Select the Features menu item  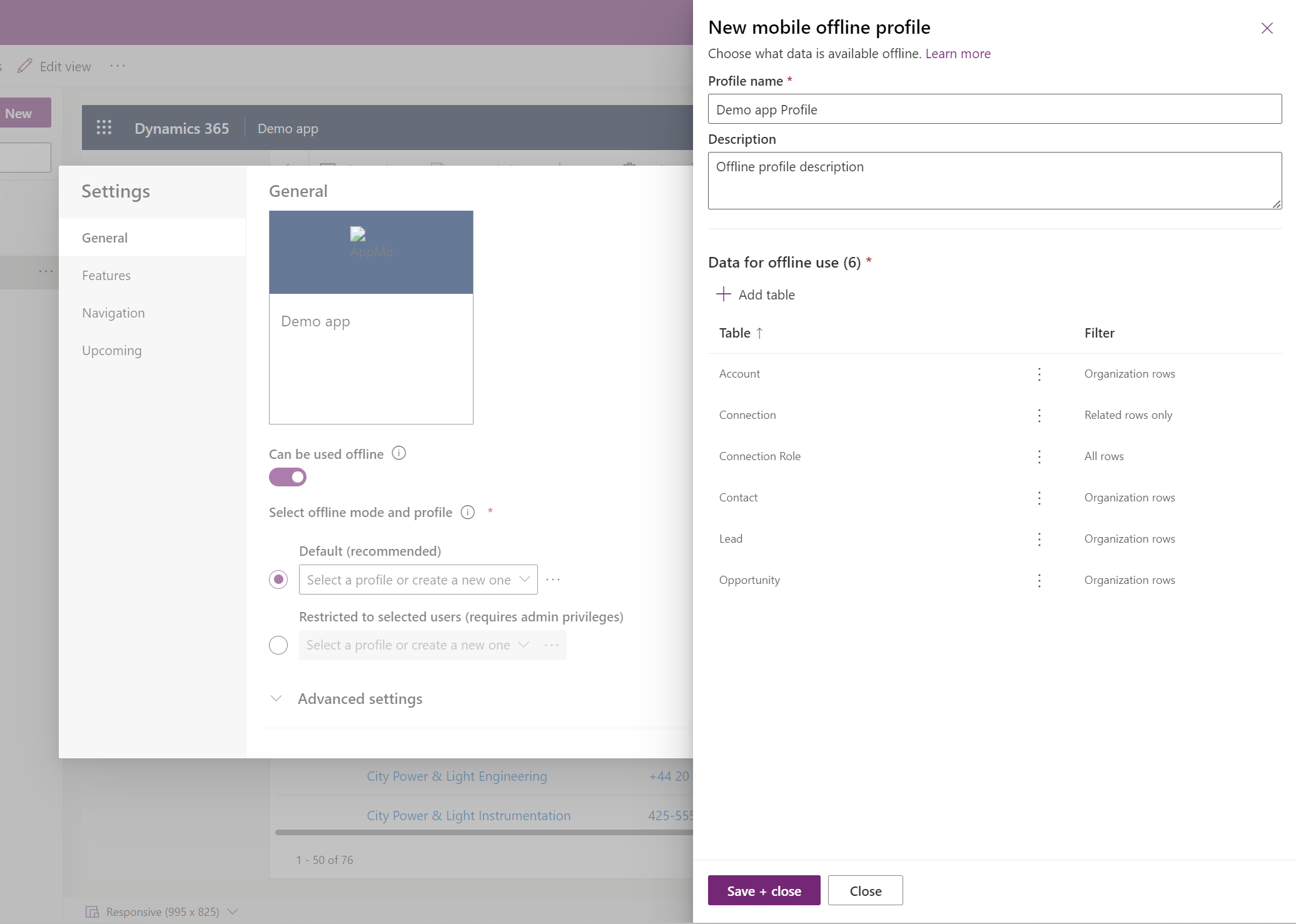click(106, 274)
